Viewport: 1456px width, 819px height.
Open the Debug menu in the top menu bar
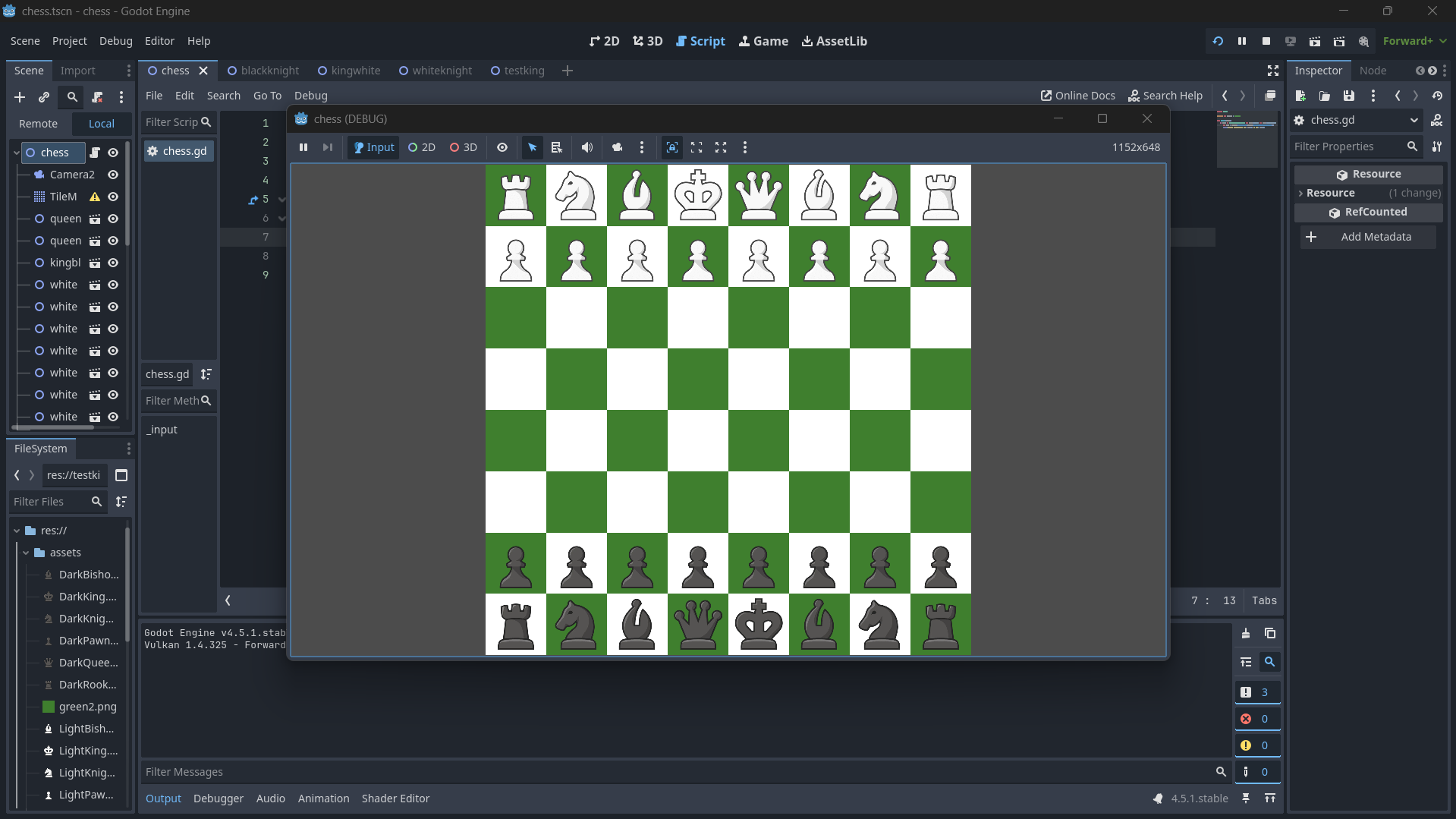pyautogui.click(x=116, y=41)
